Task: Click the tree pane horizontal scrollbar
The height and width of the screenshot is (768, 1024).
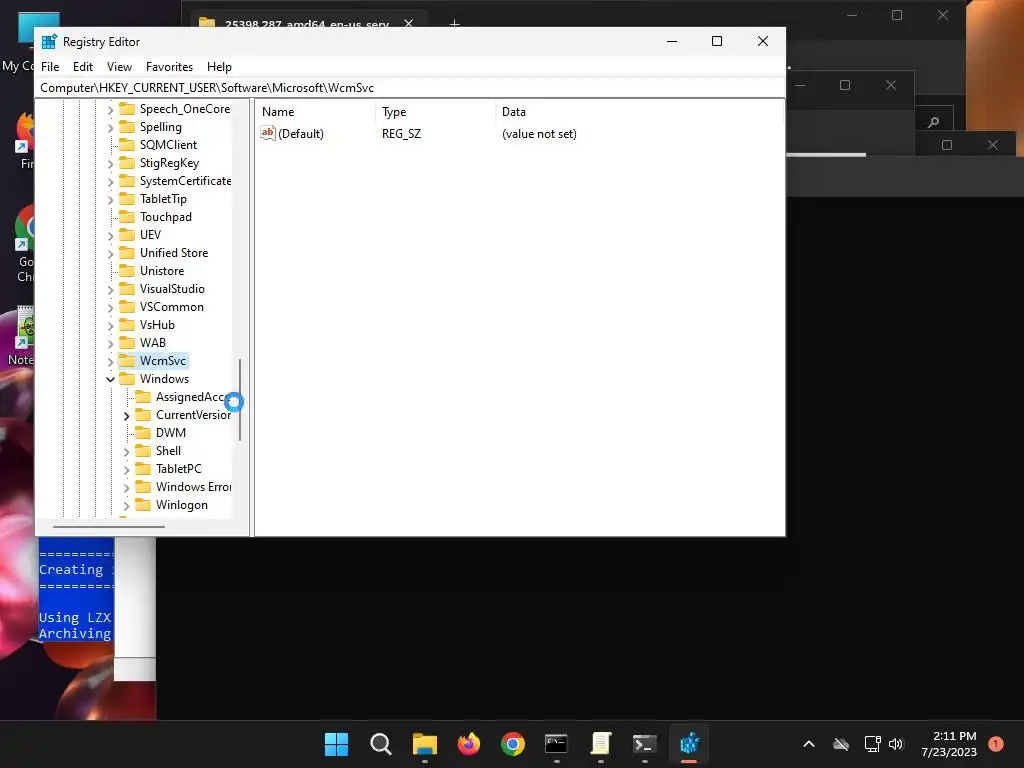Action: click(108, 526)
